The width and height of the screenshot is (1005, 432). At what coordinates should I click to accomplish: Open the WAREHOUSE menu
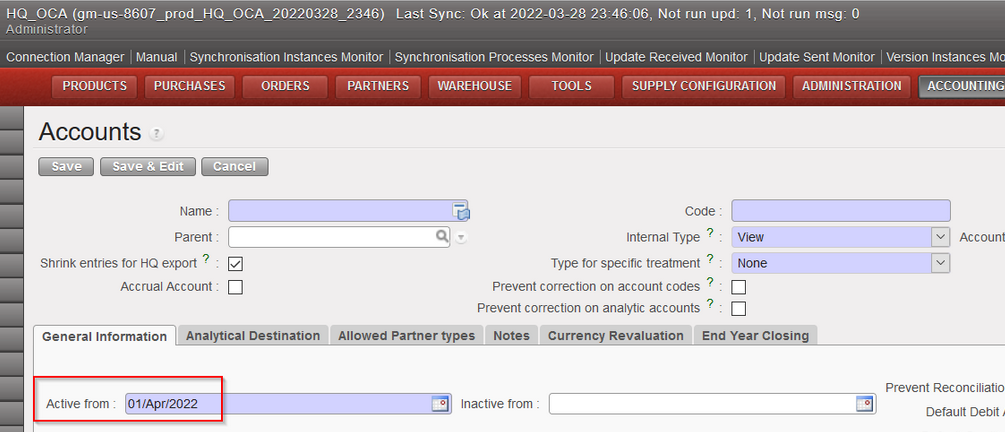474,86
